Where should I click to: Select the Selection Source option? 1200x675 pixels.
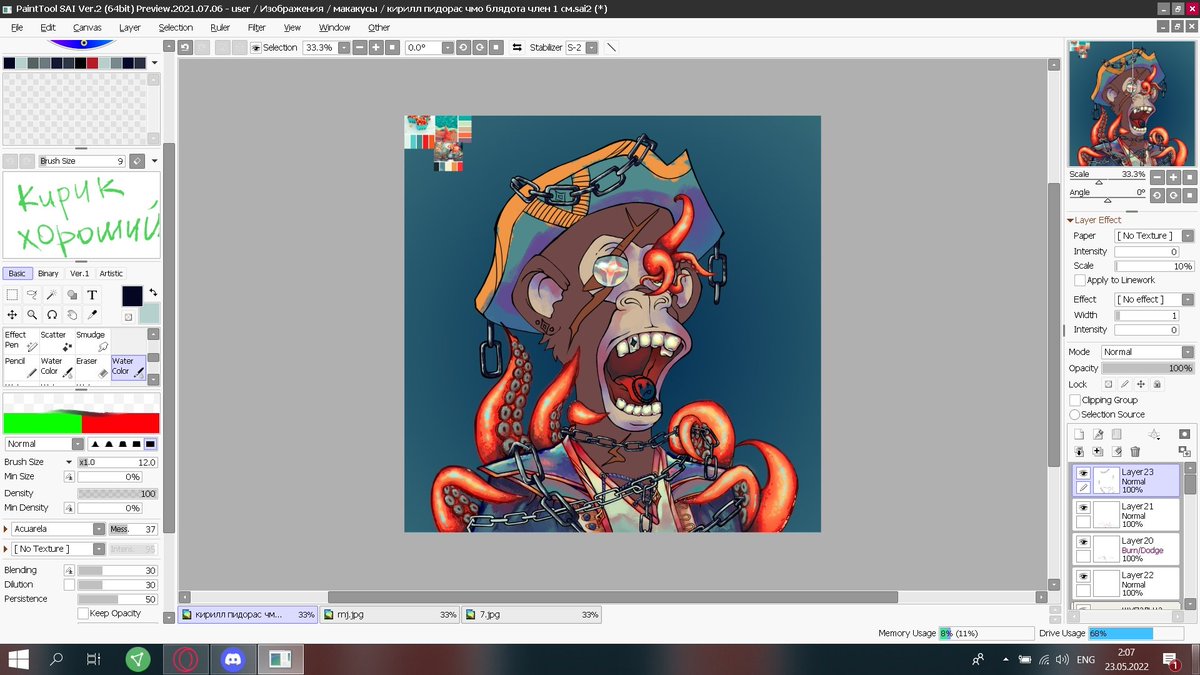click(1075, 414)
